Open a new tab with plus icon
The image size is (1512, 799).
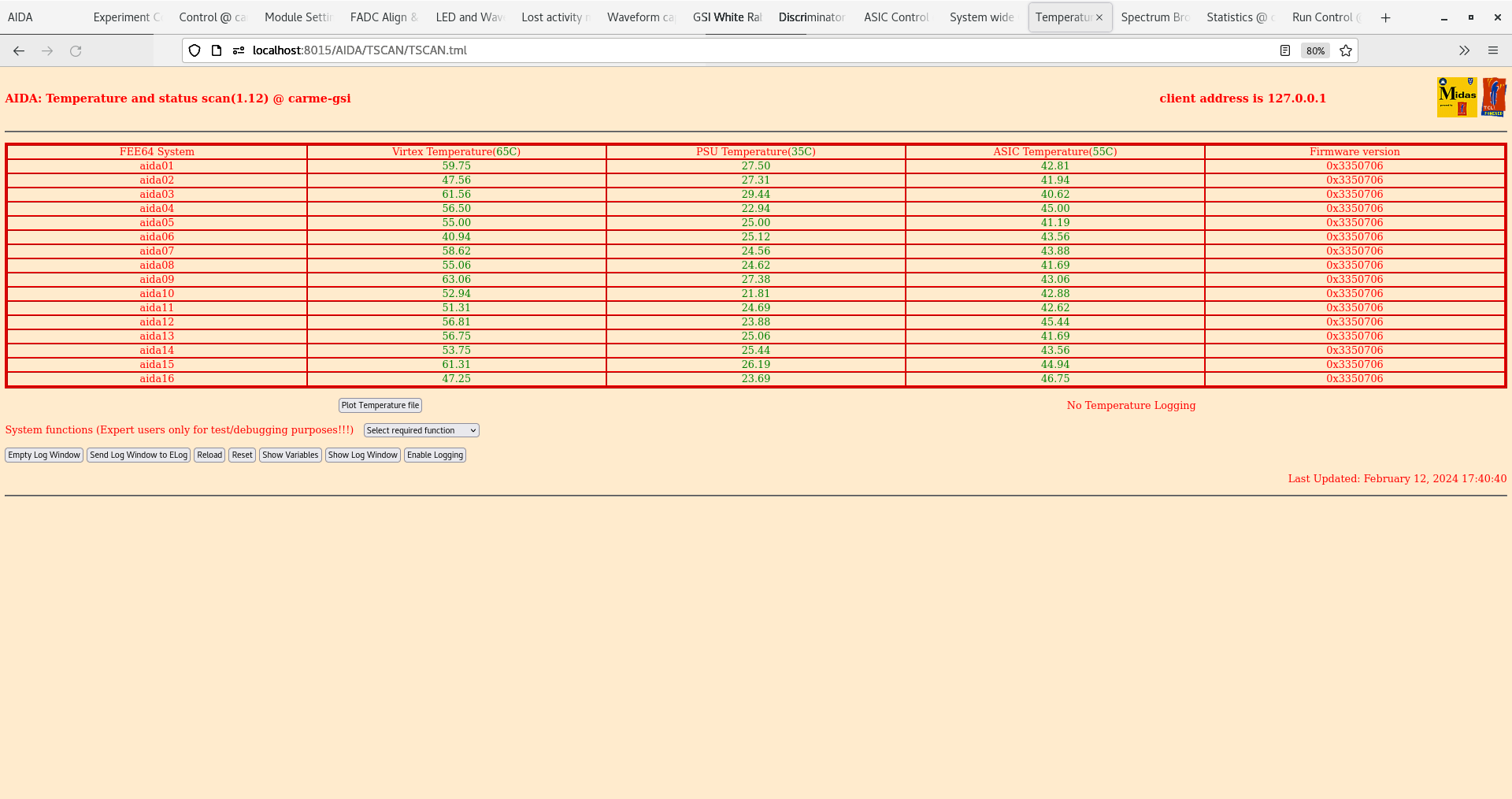click(1386, 17)
